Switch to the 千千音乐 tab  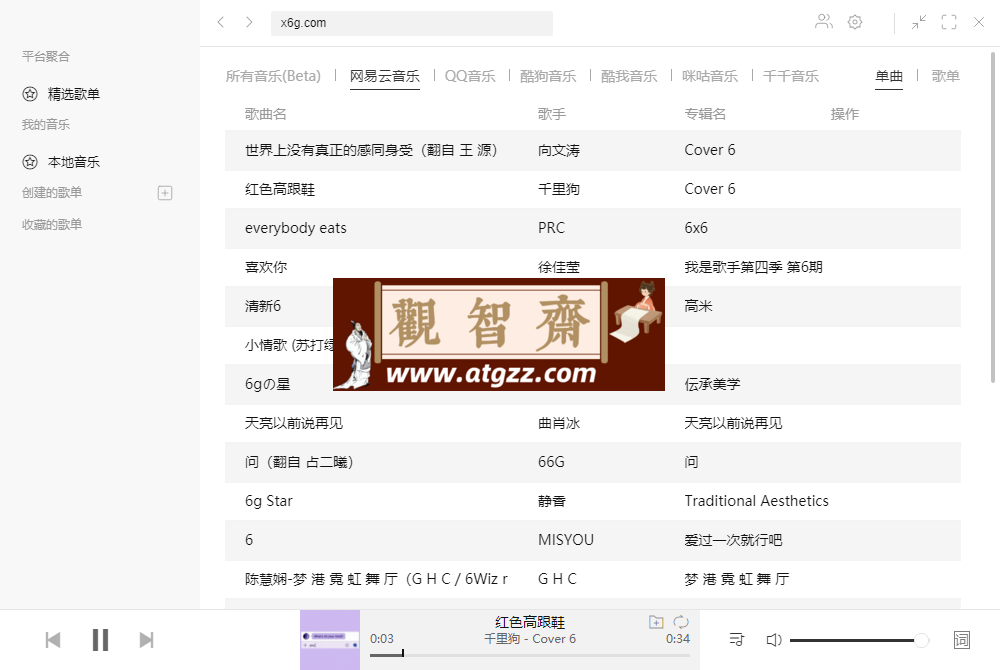(x=791, y=76)
